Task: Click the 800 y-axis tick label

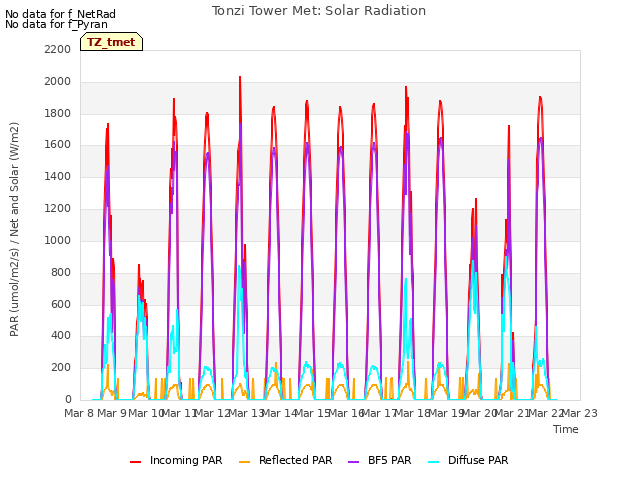Action: (61, 272)
